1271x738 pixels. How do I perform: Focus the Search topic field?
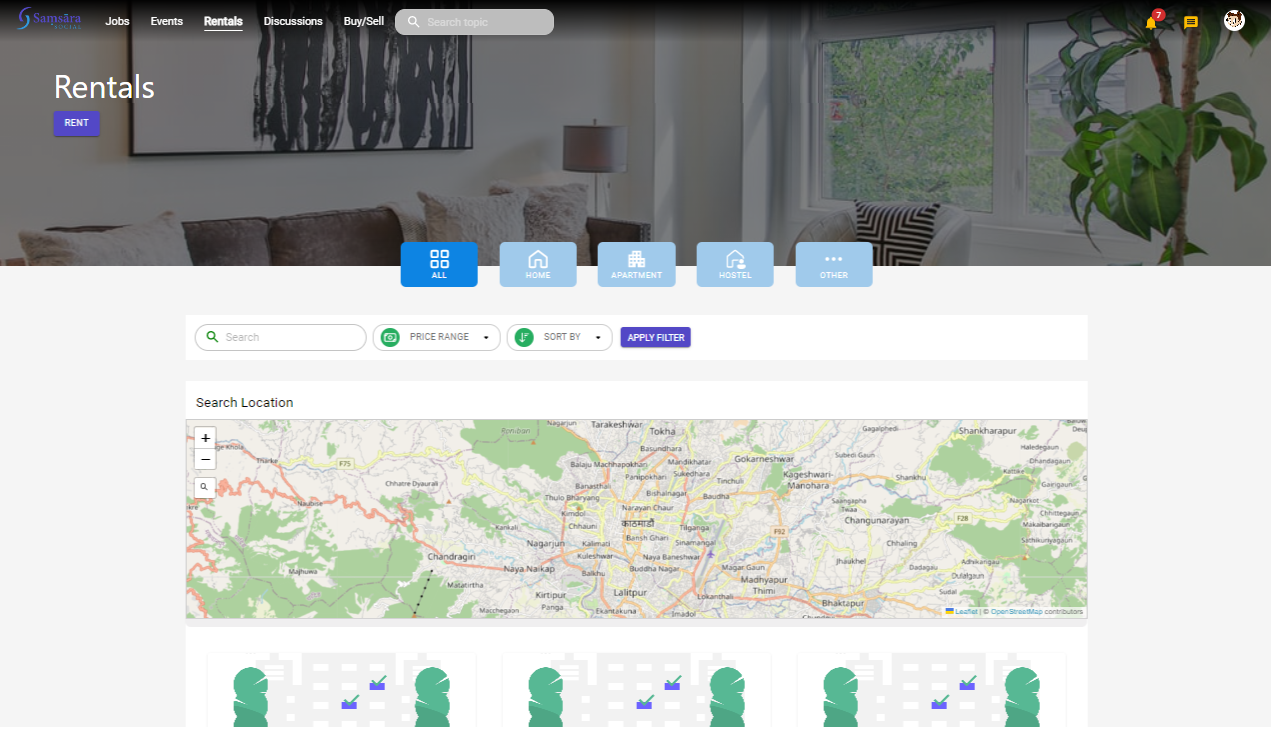[x=474, y=22]
